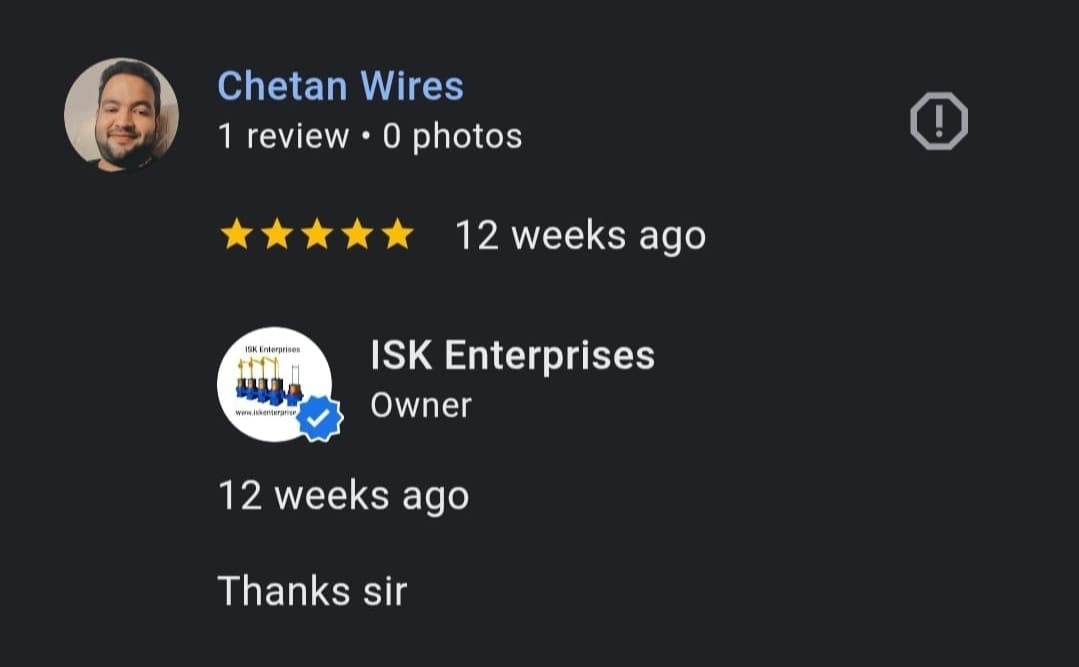This screenshot has width=1079, height=667.
Task: Select the fourth yellow rating star
Action: pyautogui.click(x=358, y=234)
